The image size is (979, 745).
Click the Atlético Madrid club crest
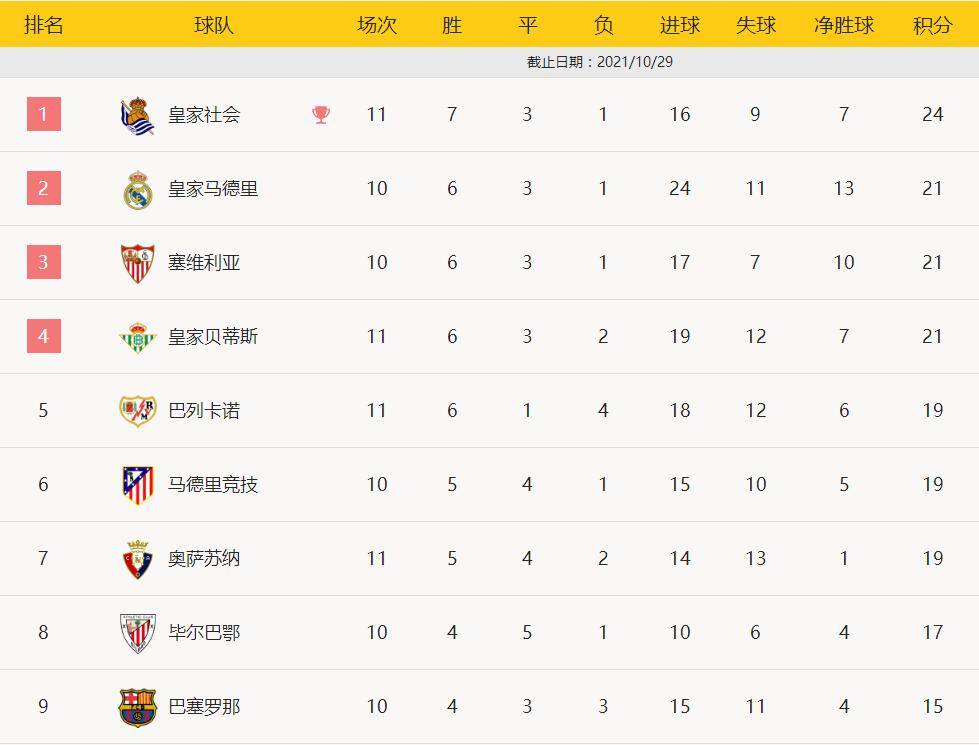pos(137,485)
